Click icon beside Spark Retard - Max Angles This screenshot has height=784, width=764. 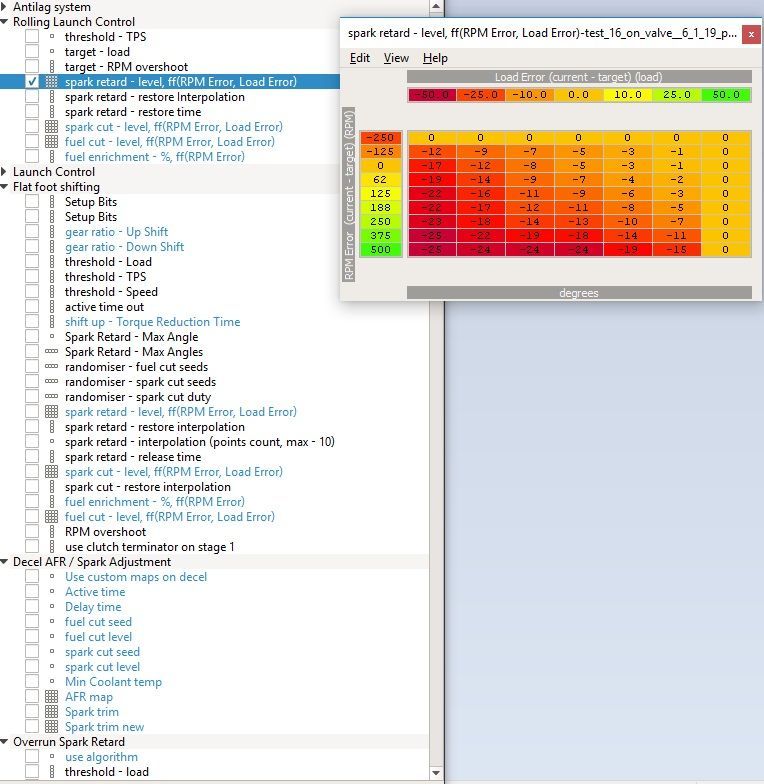tap(52, 352)
